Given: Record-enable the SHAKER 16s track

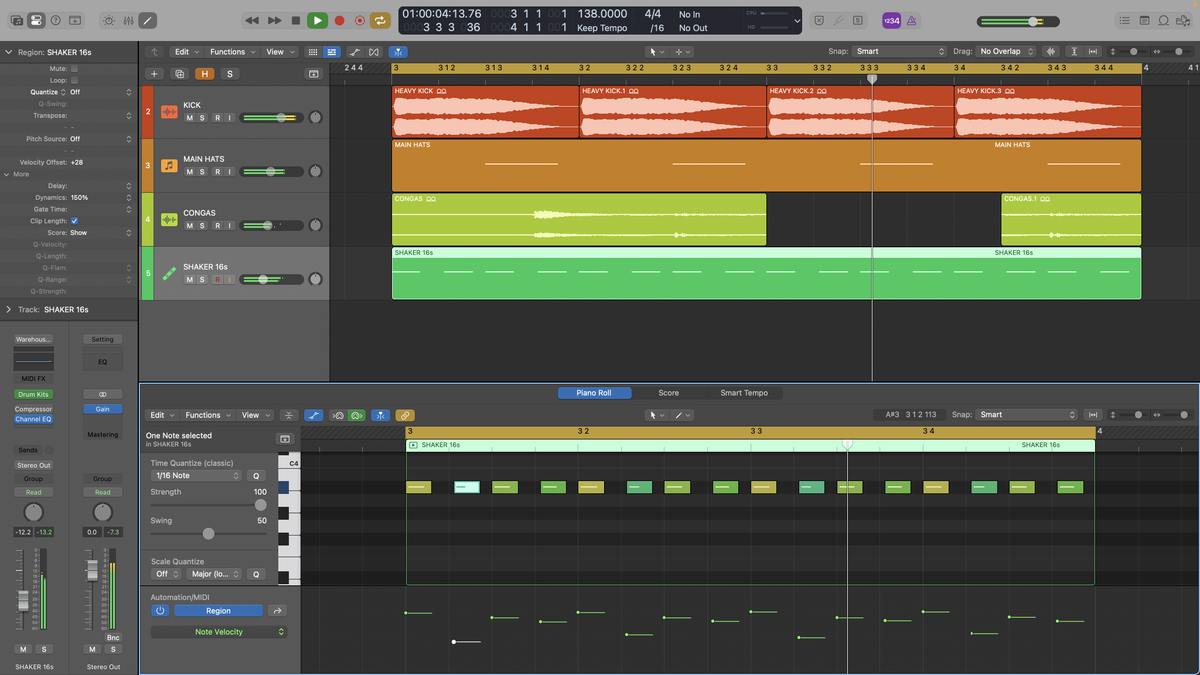Looking at the screenshot, I should coord(216,280).
